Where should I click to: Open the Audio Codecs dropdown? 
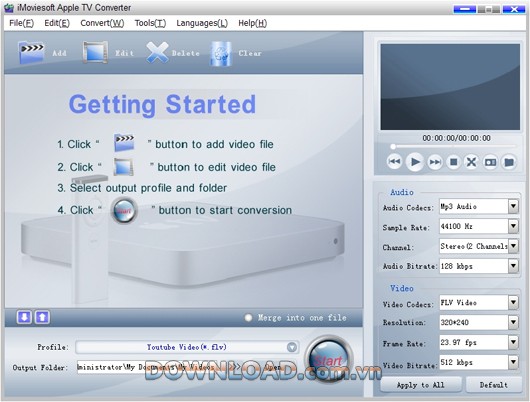[x=513, y=206]
